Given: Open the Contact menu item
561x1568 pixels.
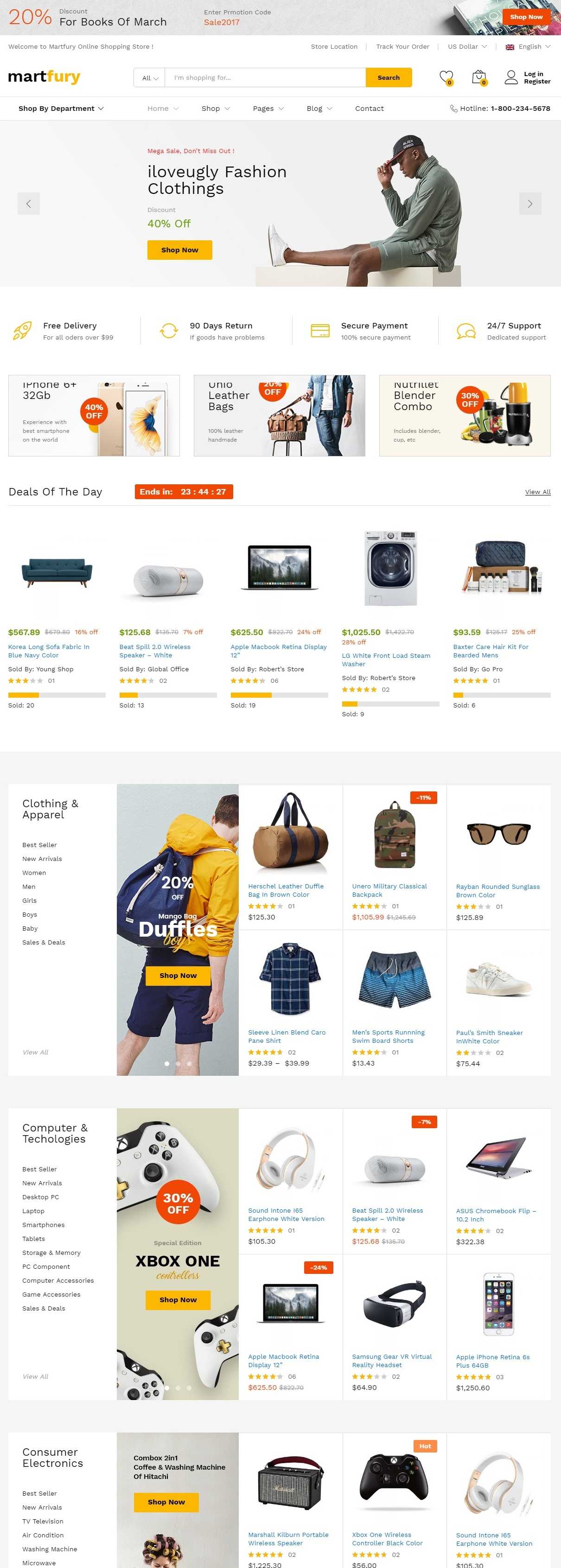Looking at the screenshot, I should click(370, 109).
